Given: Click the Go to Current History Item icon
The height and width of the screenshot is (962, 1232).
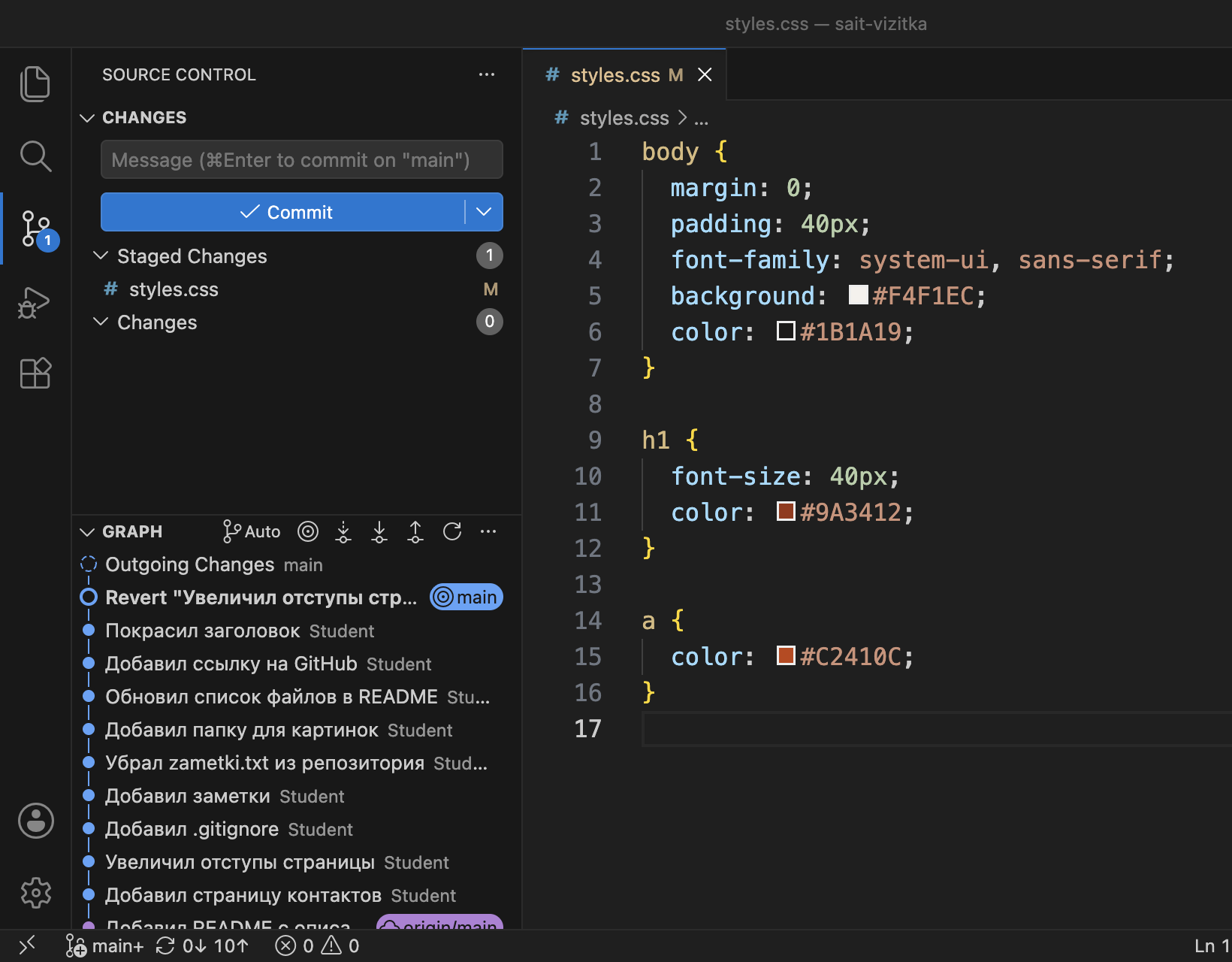Looking at the screenshot, I should [308, 531].
